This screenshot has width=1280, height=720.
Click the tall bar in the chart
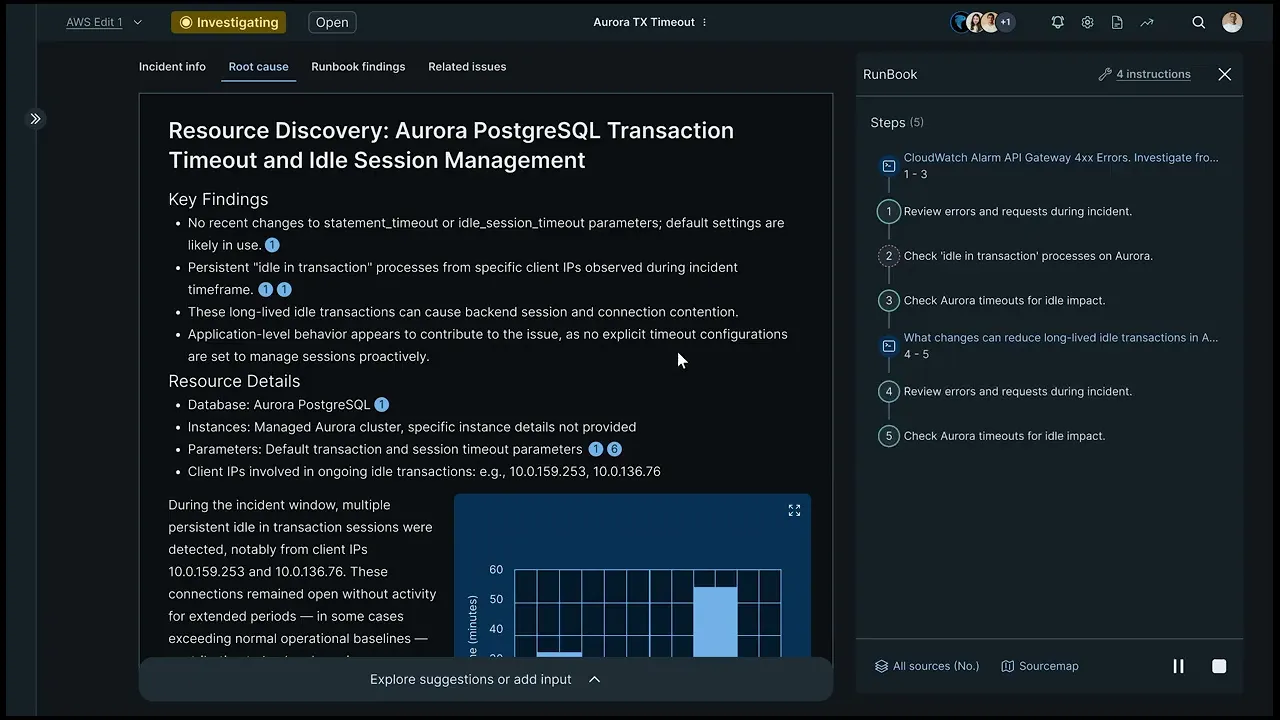coord(715,621)
